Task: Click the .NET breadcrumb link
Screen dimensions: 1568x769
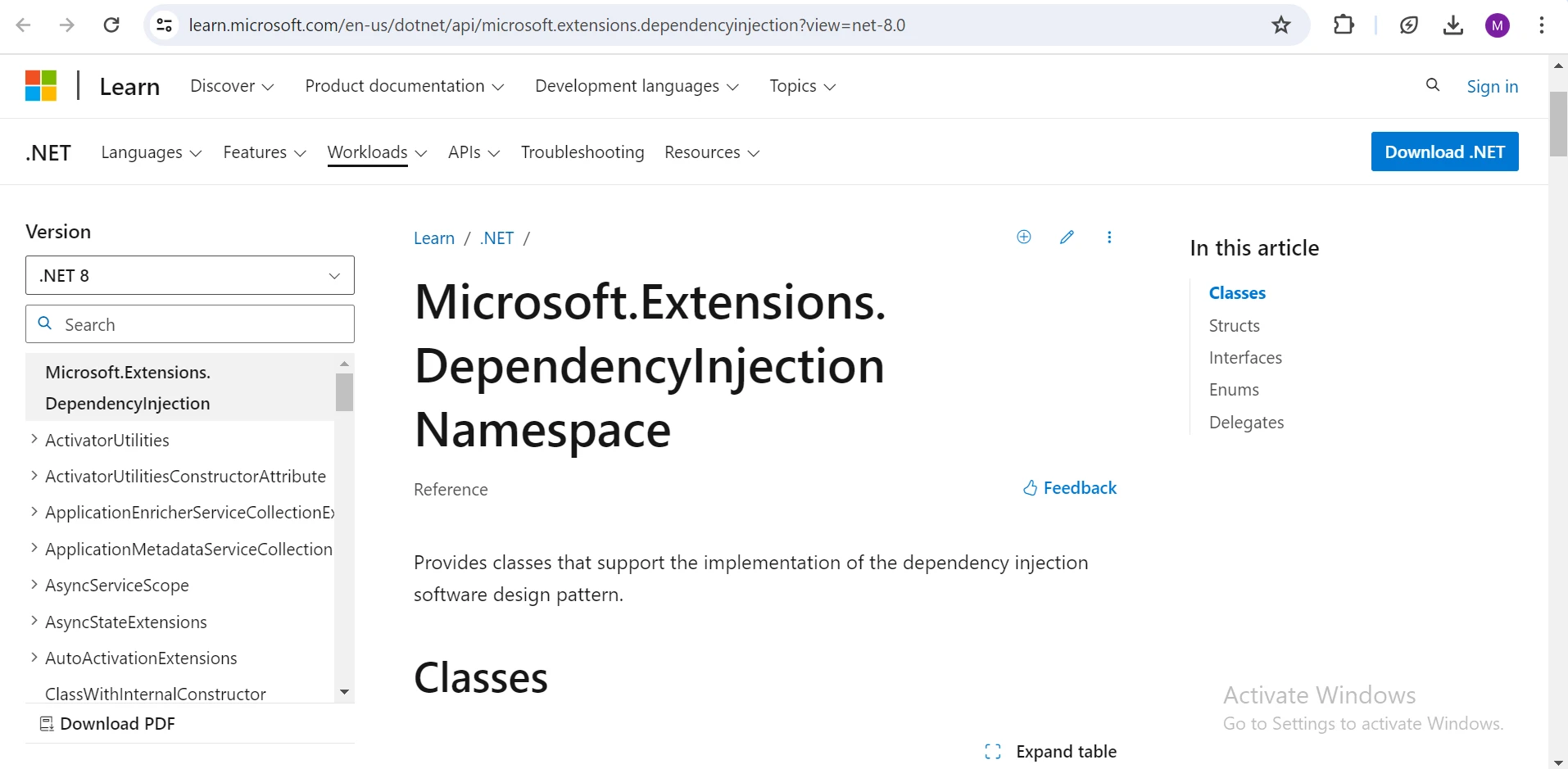Action: point(496,238)
